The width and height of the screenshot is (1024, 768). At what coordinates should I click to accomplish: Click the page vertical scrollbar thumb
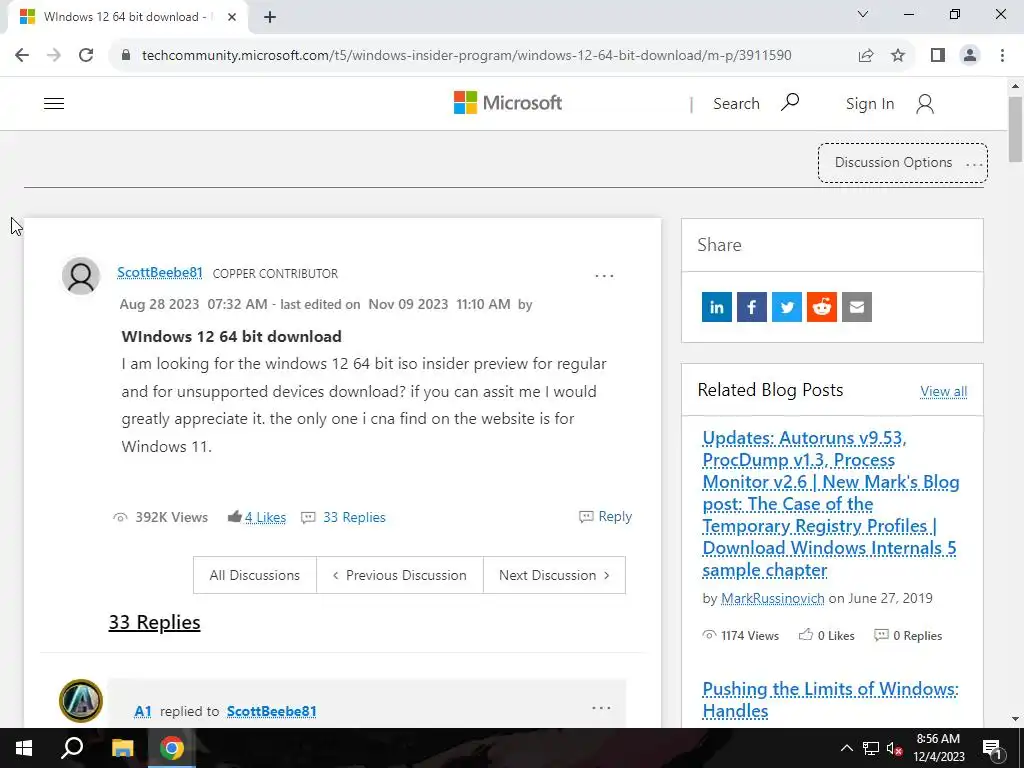coord(1015,129)
